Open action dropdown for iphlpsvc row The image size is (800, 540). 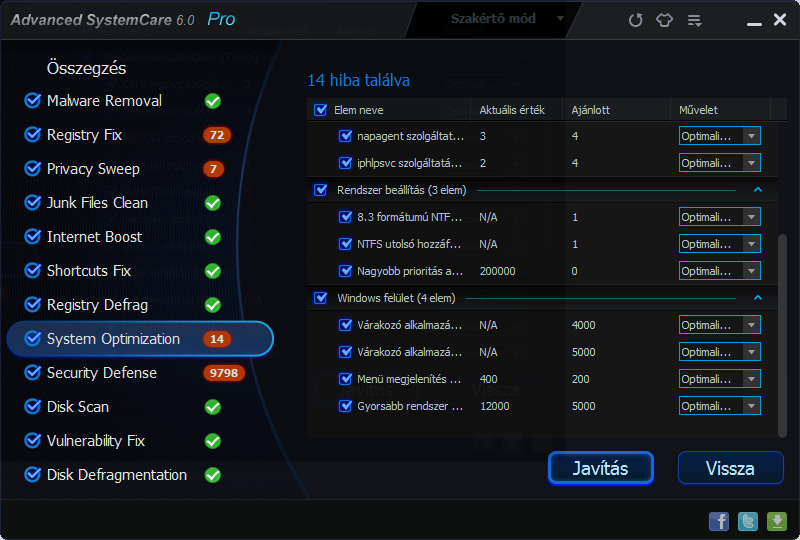719,163
